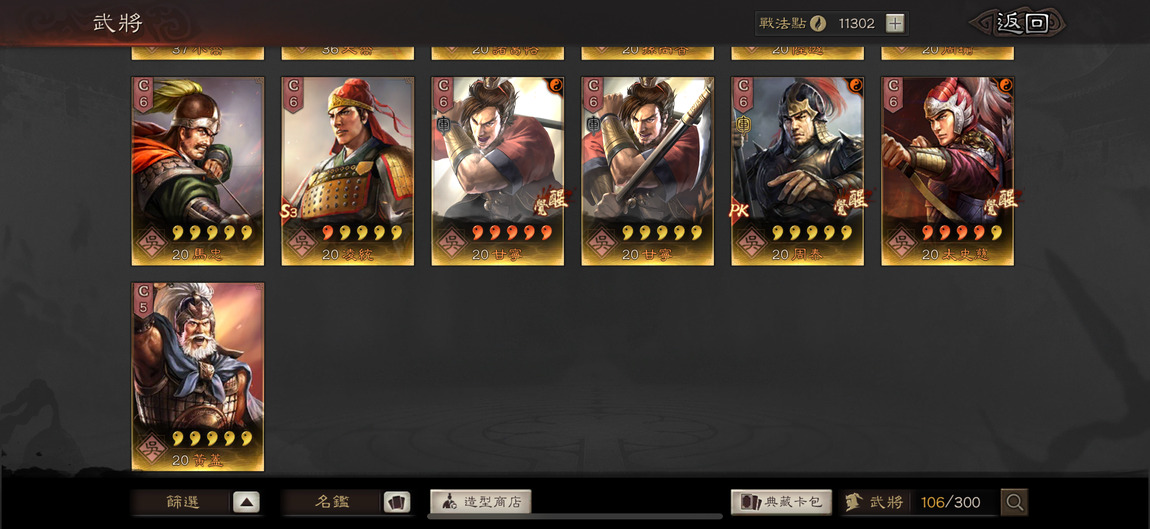Open the 篩選 filter menu
This screenshot has height=529, width=1150.
click(182, 503)
